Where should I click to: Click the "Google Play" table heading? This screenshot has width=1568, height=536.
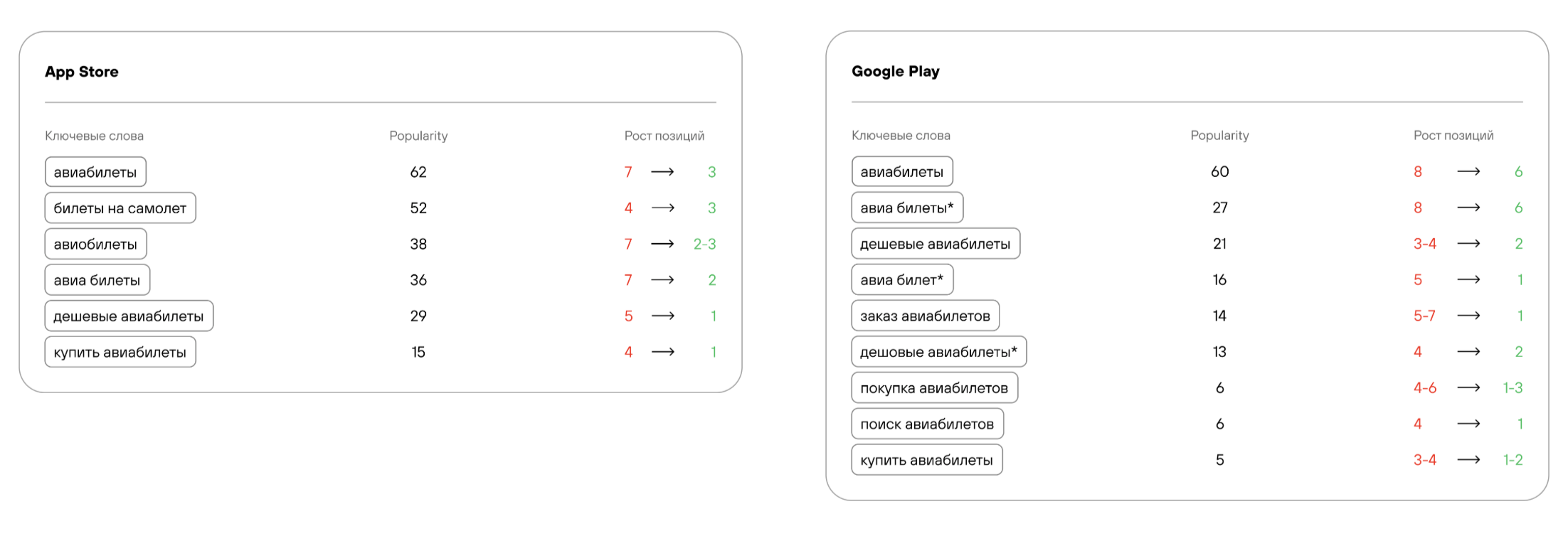(895, 71)
